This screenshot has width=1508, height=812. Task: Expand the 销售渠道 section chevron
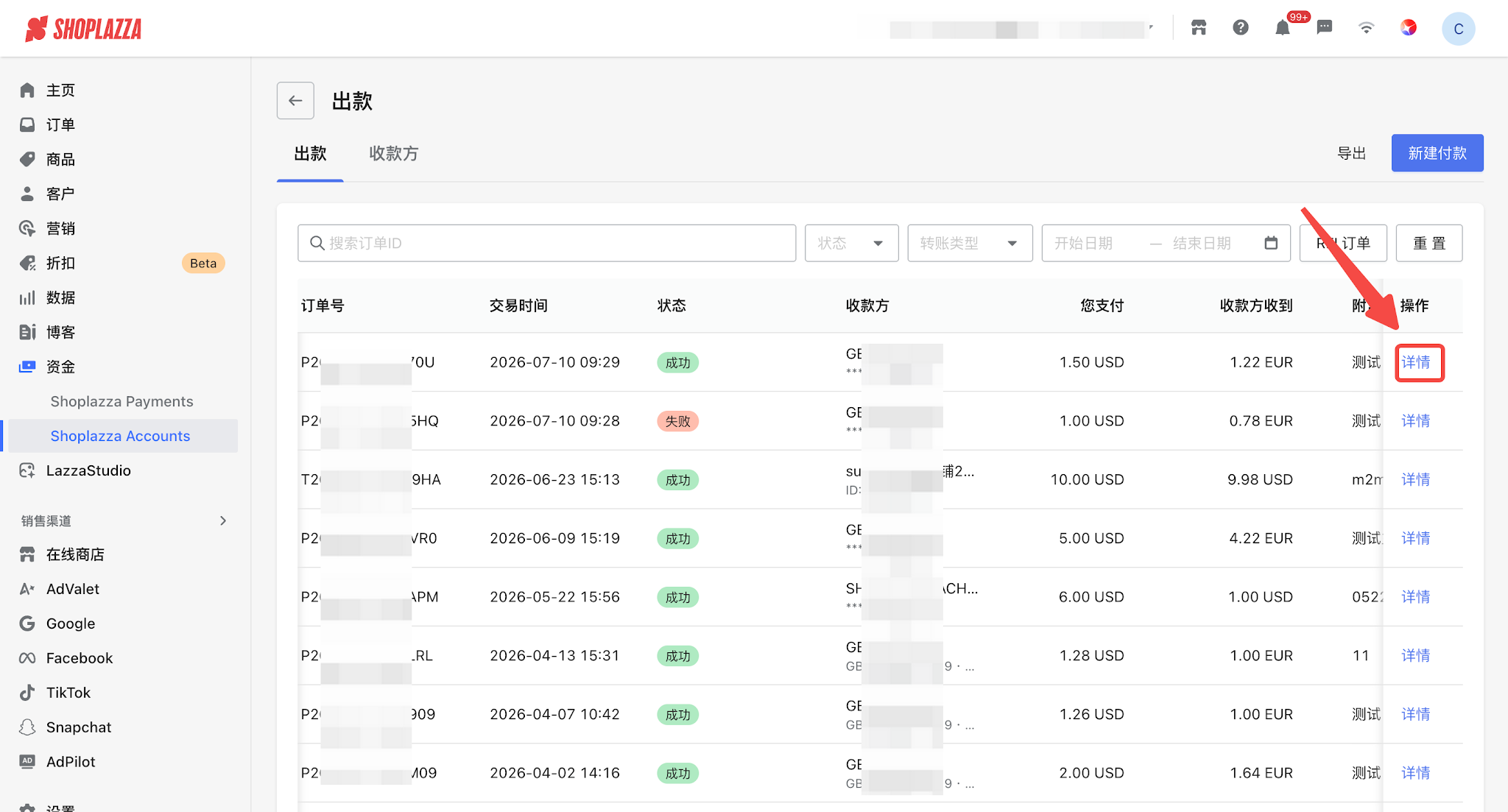223,520
